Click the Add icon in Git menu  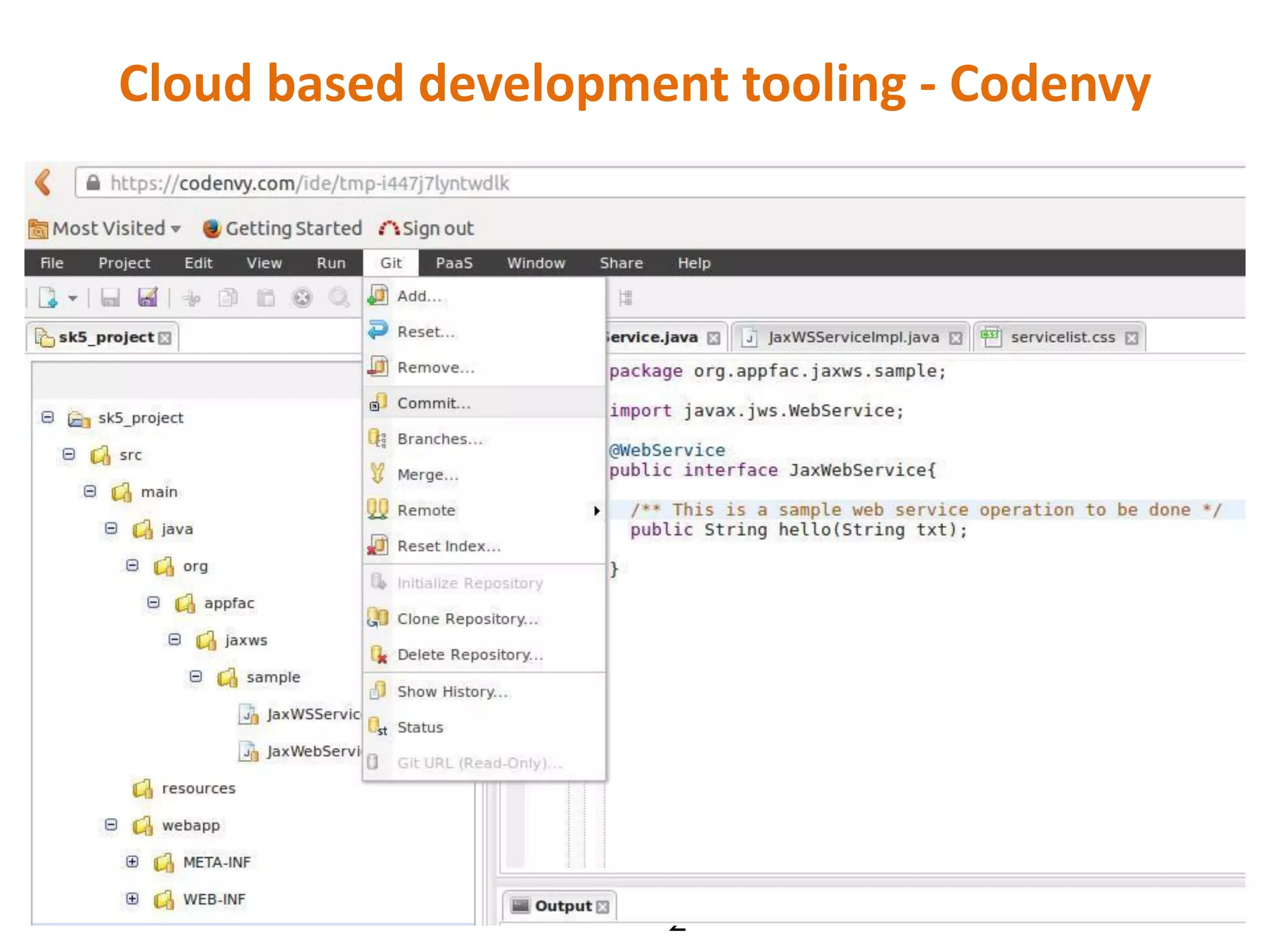click(378, 296)
